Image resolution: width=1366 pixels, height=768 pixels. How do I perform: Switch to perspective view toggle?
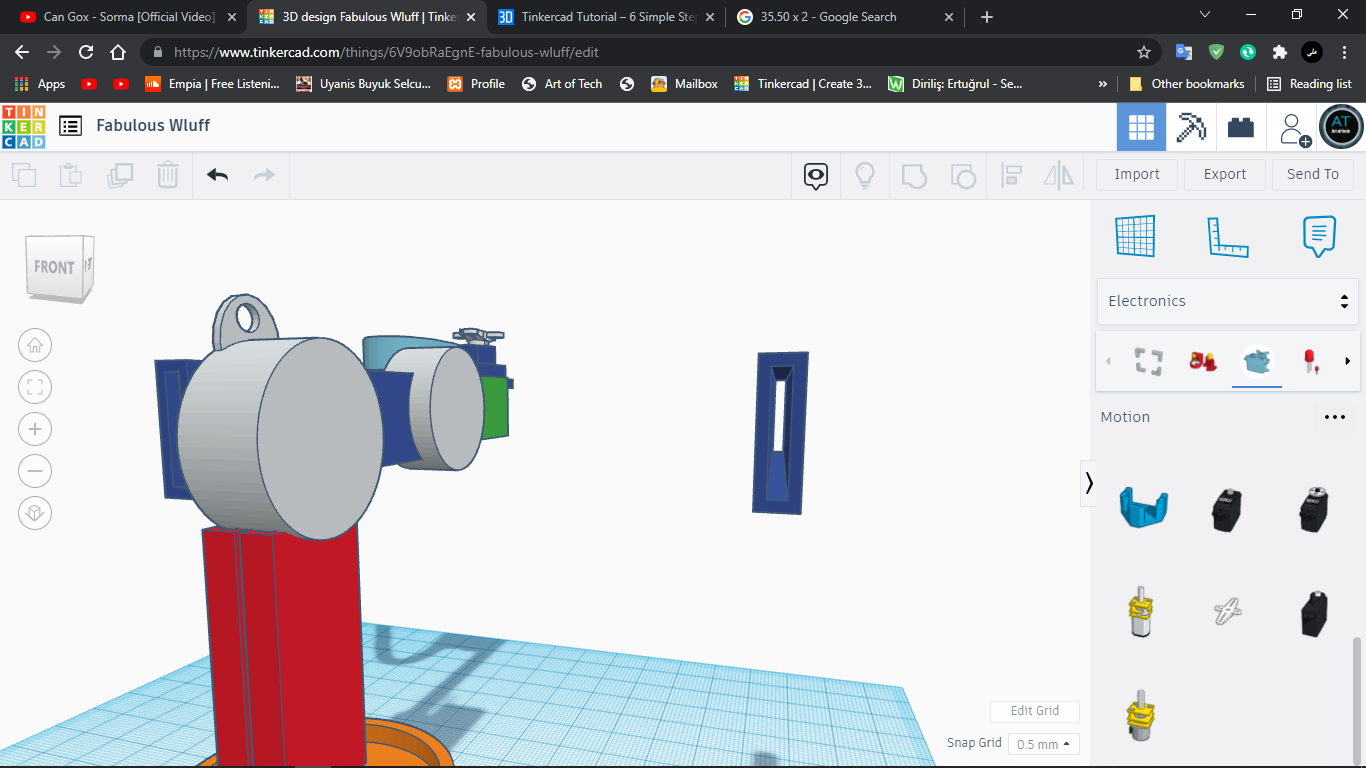pyautogui.click(x=35, y=513)
